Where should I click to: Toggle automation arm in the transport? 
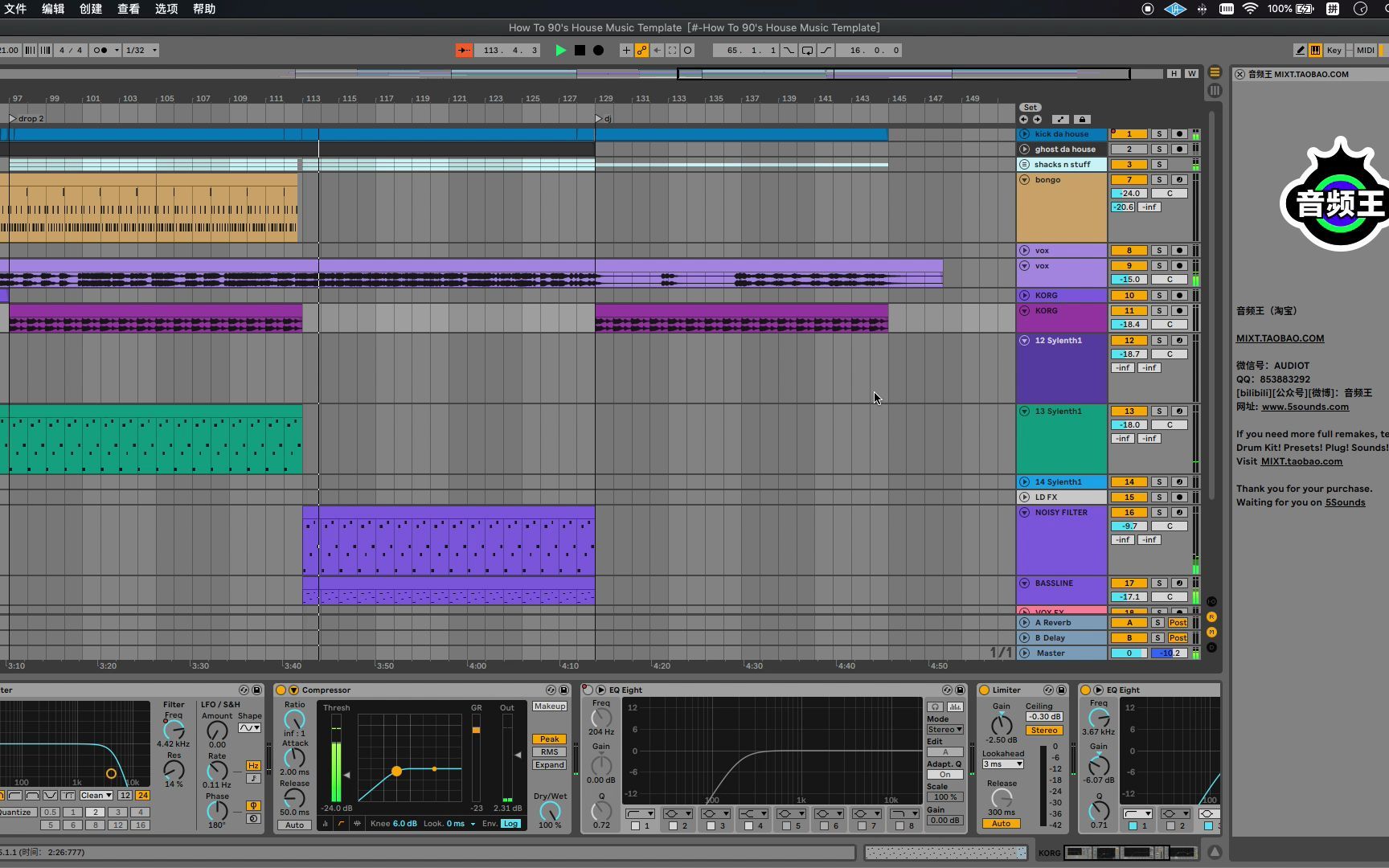pyautogui.click(x=641, y=50)
